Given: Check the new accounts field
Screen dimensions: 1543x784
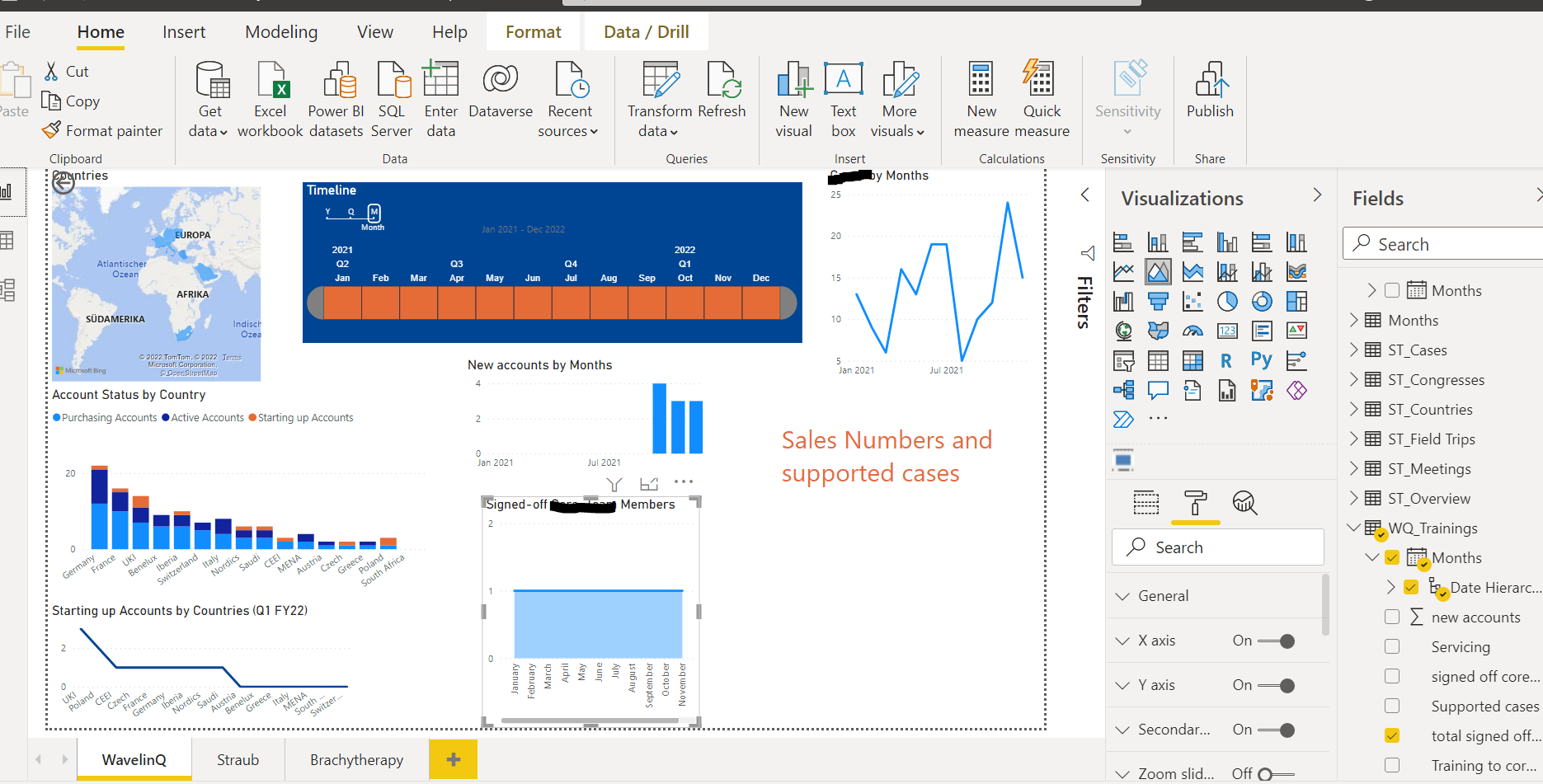Looking at the screenshot, I should pos(1392,617).
